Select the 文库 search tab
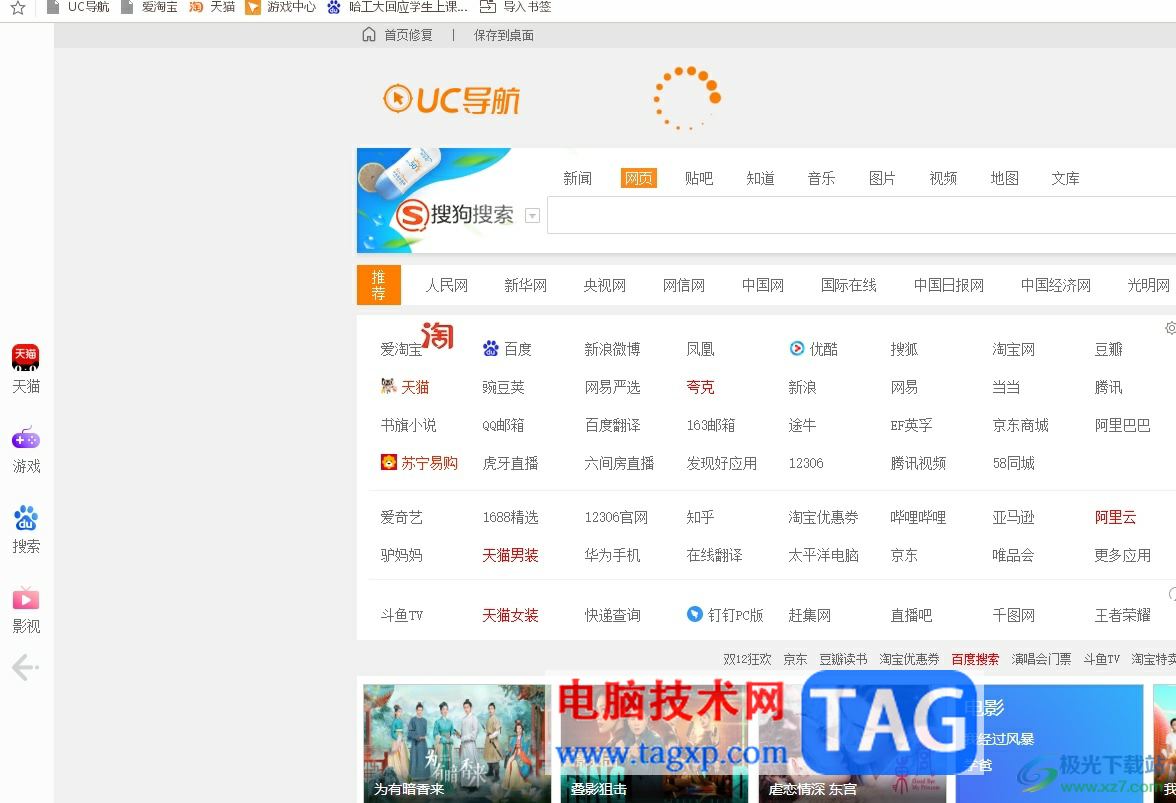The width and height of the screenshot is (1176, 803). coord(1065,178)
